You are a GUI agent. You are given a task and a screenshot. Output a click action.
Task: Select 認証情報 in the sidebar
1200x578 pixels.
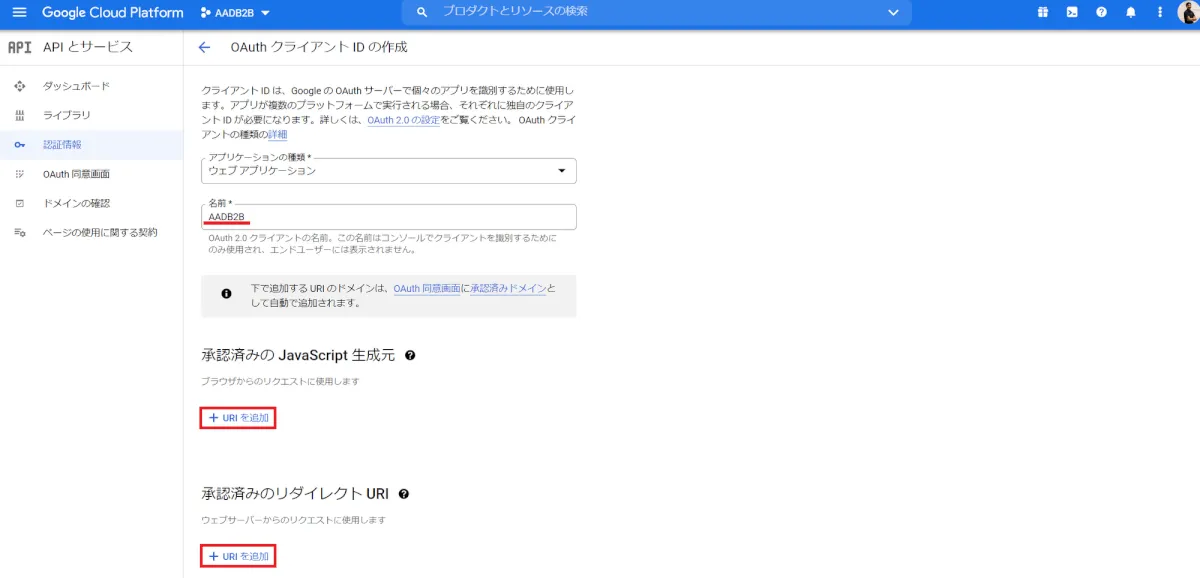92,145
